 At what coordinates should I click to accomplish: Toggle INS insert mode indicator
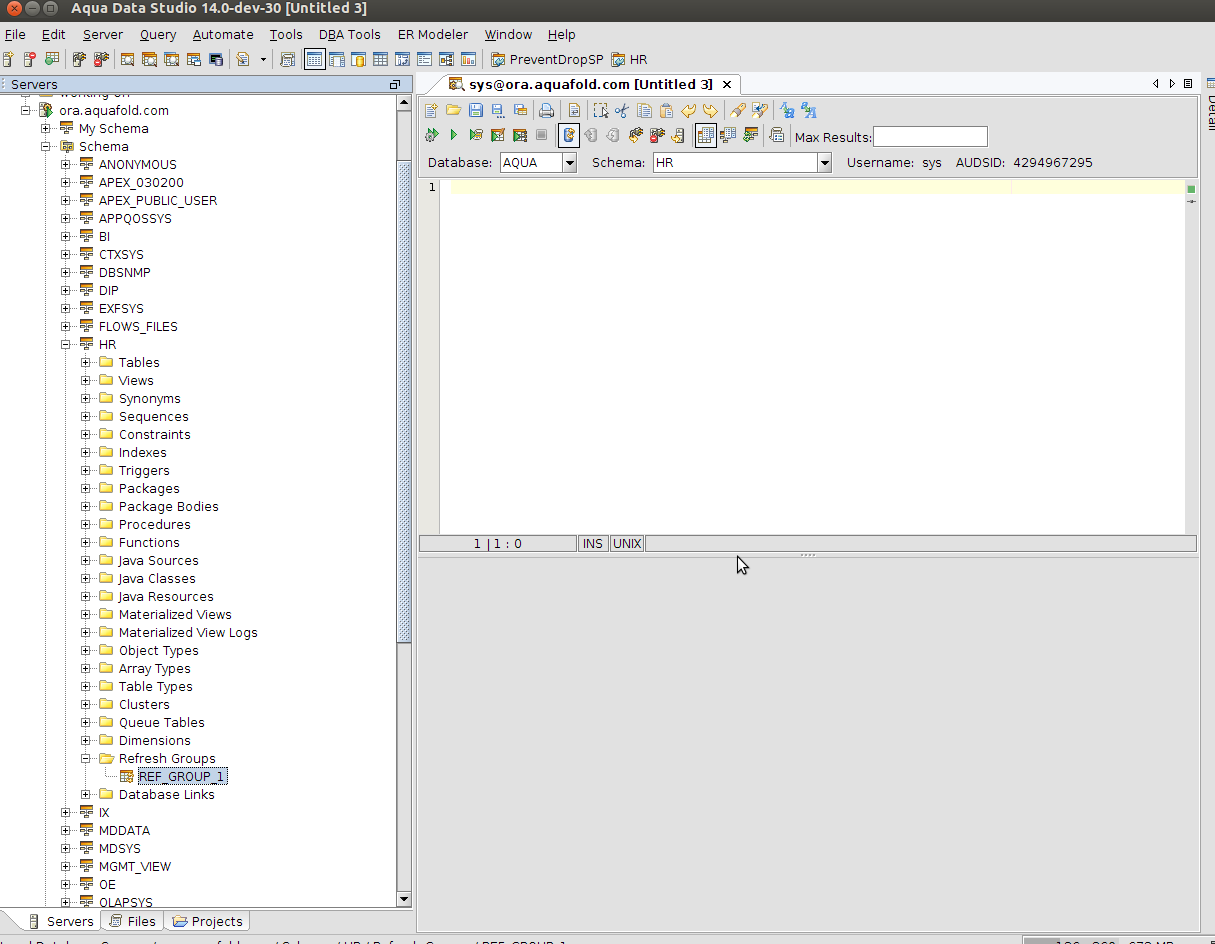593,544
